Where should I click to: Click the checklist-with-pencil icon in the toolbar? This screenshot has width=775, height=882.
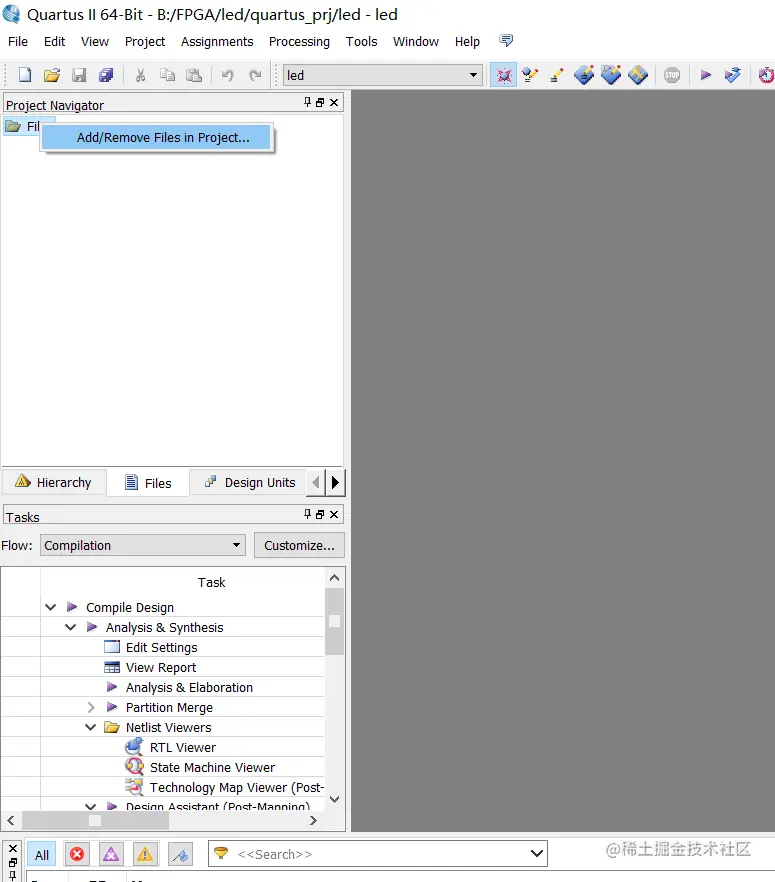pos(530,75)
